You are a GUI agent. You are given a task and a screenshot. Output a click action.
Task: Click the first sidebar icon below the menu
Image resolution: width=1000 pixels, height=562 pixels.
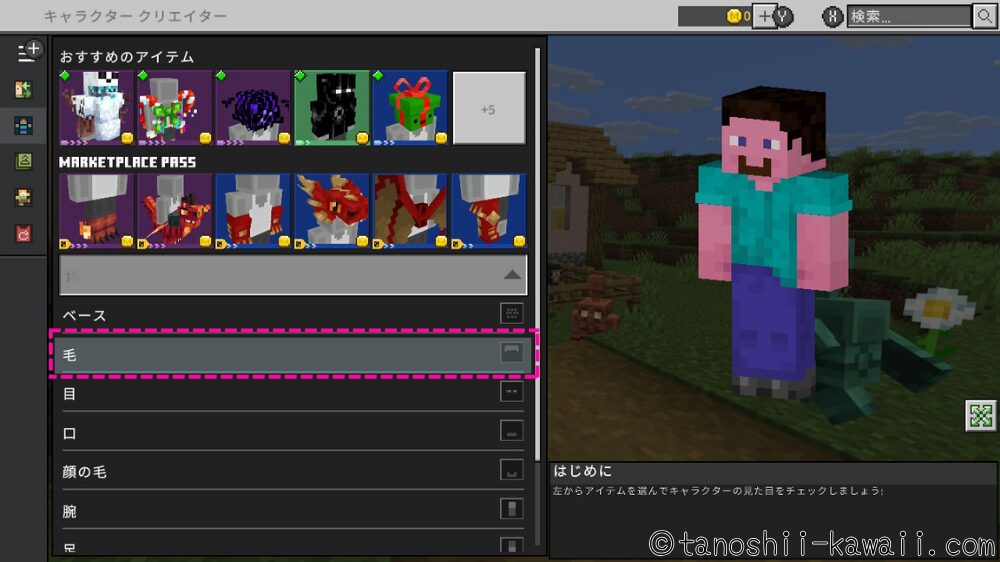pyautogui.click(x=24, y=90)
